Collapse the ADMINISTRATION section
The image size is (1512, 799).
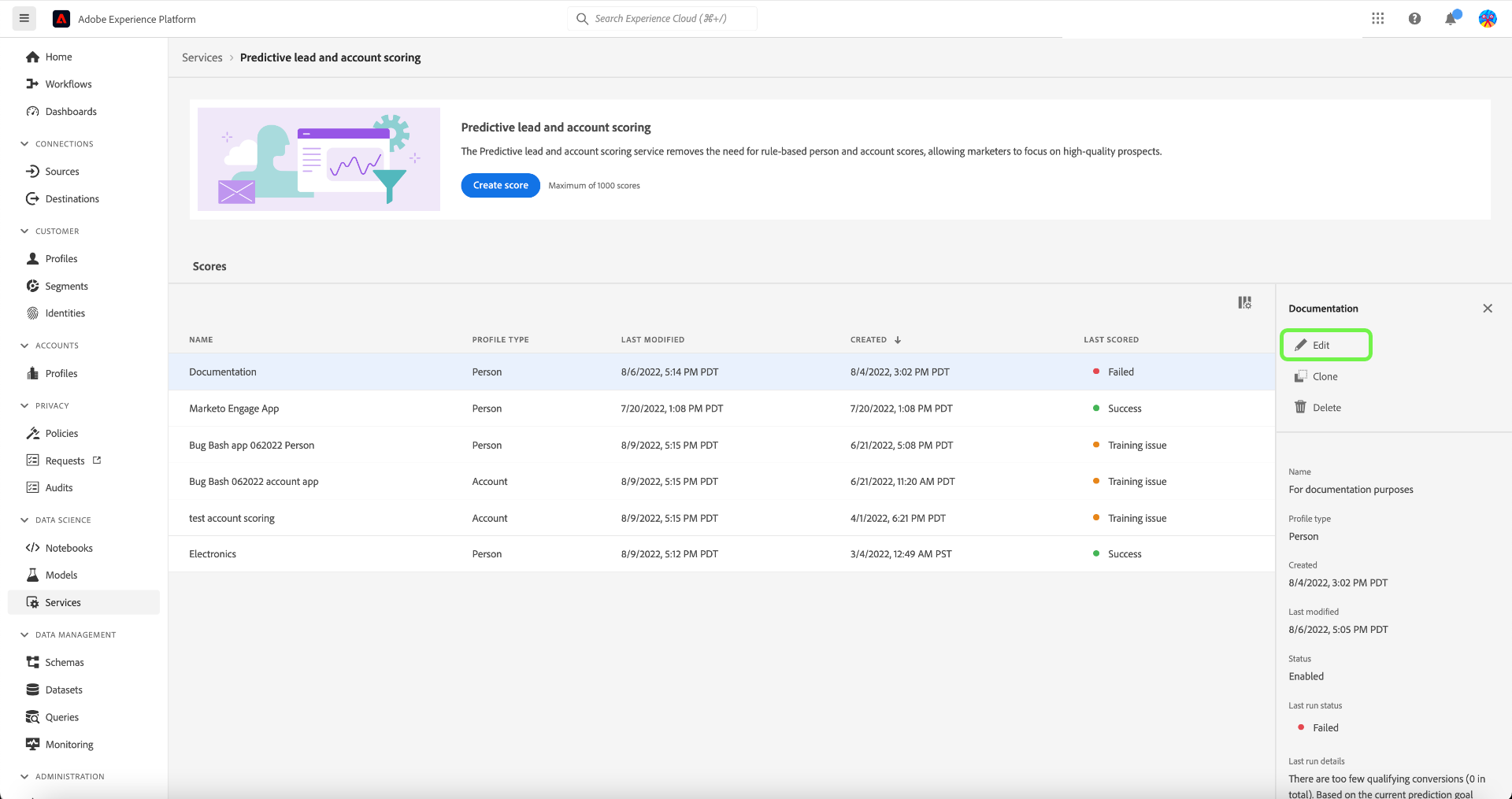[24, 777]
